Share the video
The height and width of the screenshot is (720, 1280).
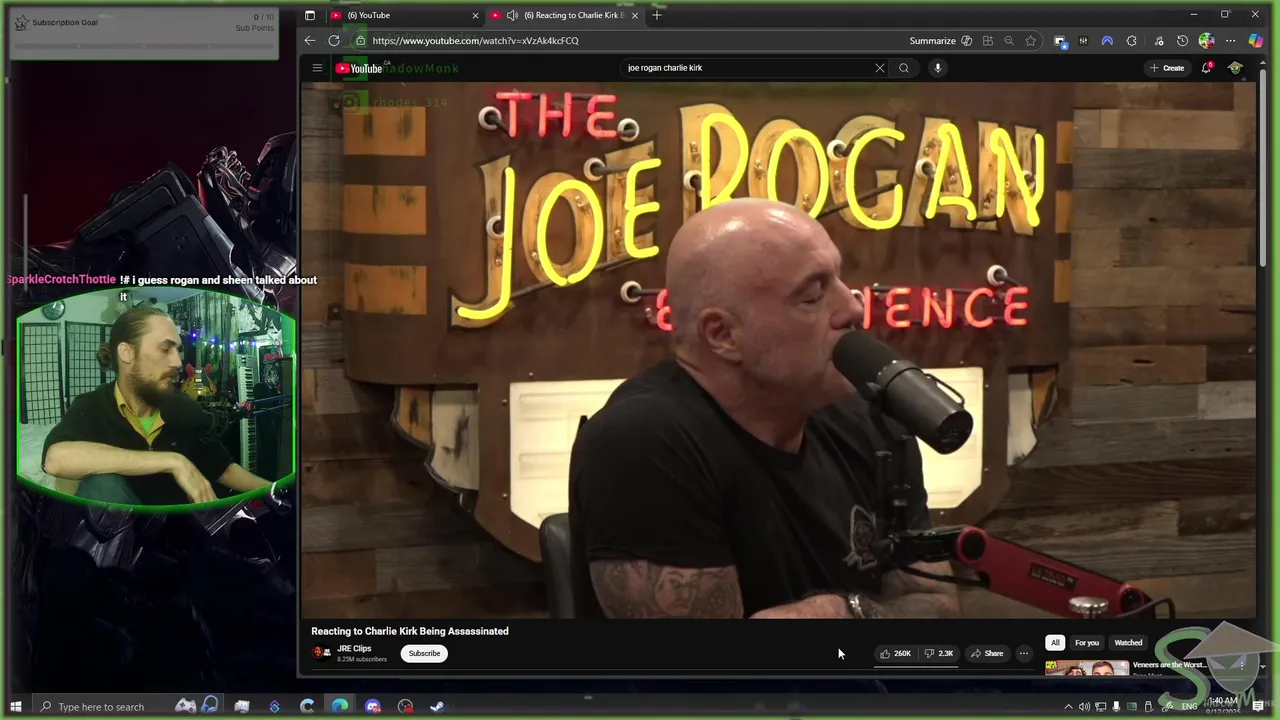(987, 654)
